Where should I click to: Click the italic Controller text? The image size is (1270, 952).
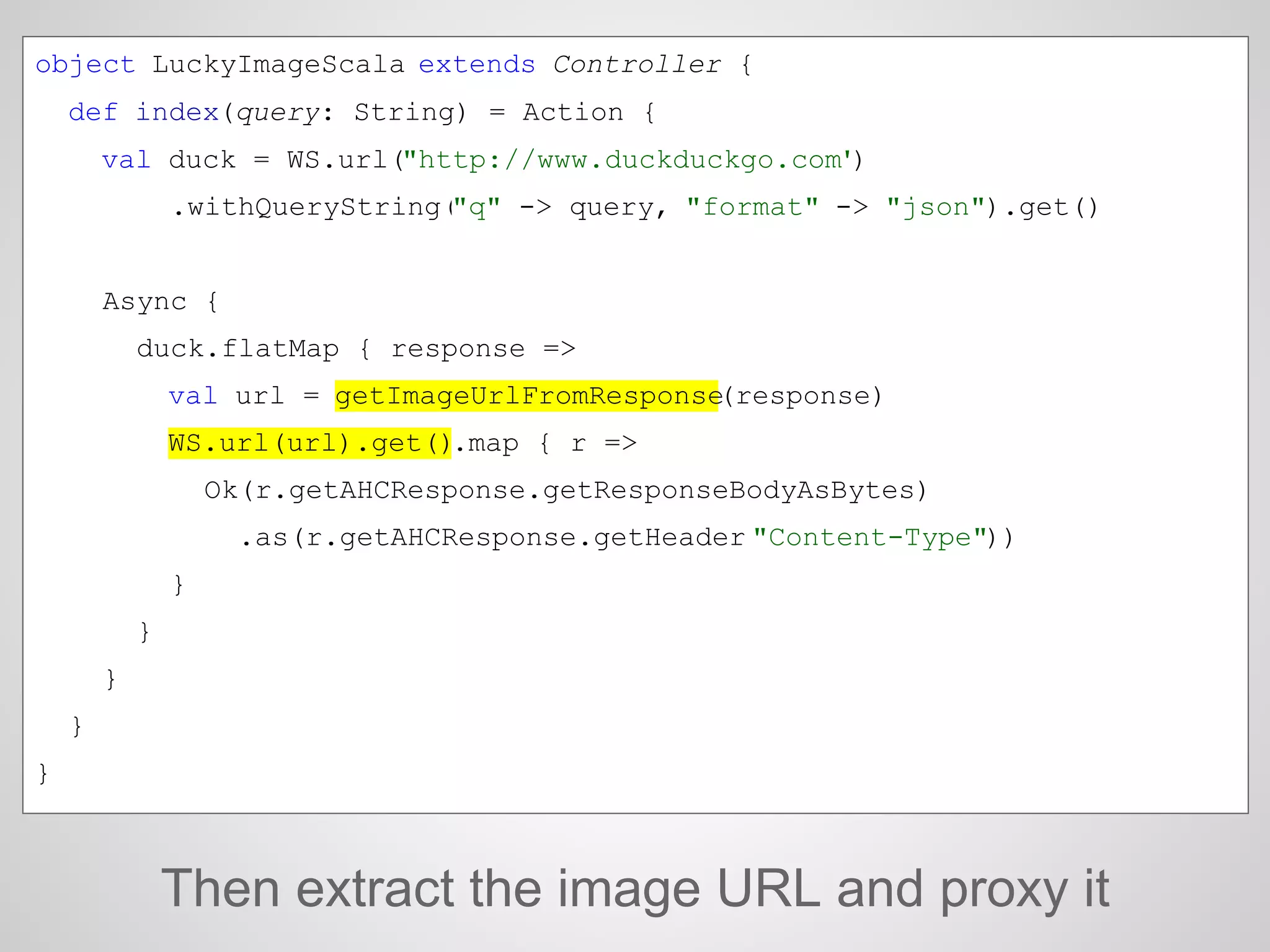coord(637,64)
